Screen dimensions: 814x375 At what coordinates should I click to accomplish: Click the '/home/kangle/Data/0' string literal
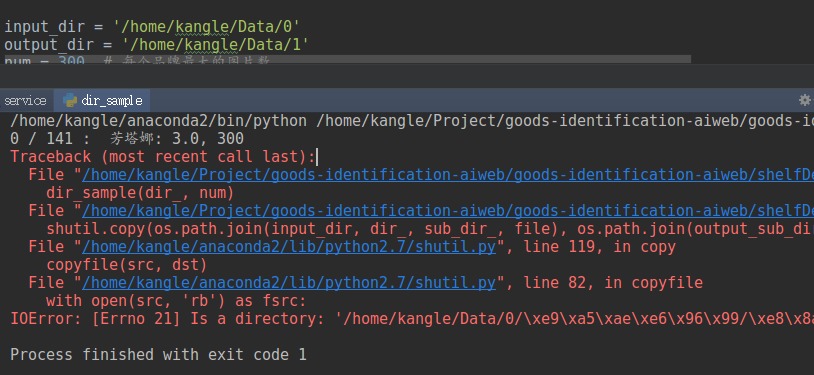point(206,26)
